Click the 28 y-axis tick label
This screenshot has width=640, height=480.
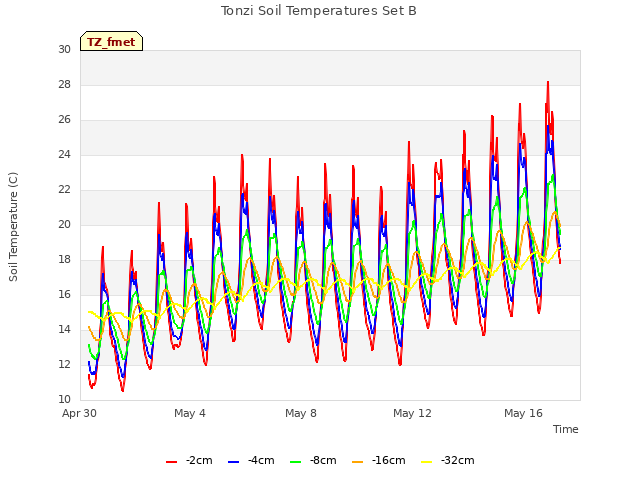point(64,84)
